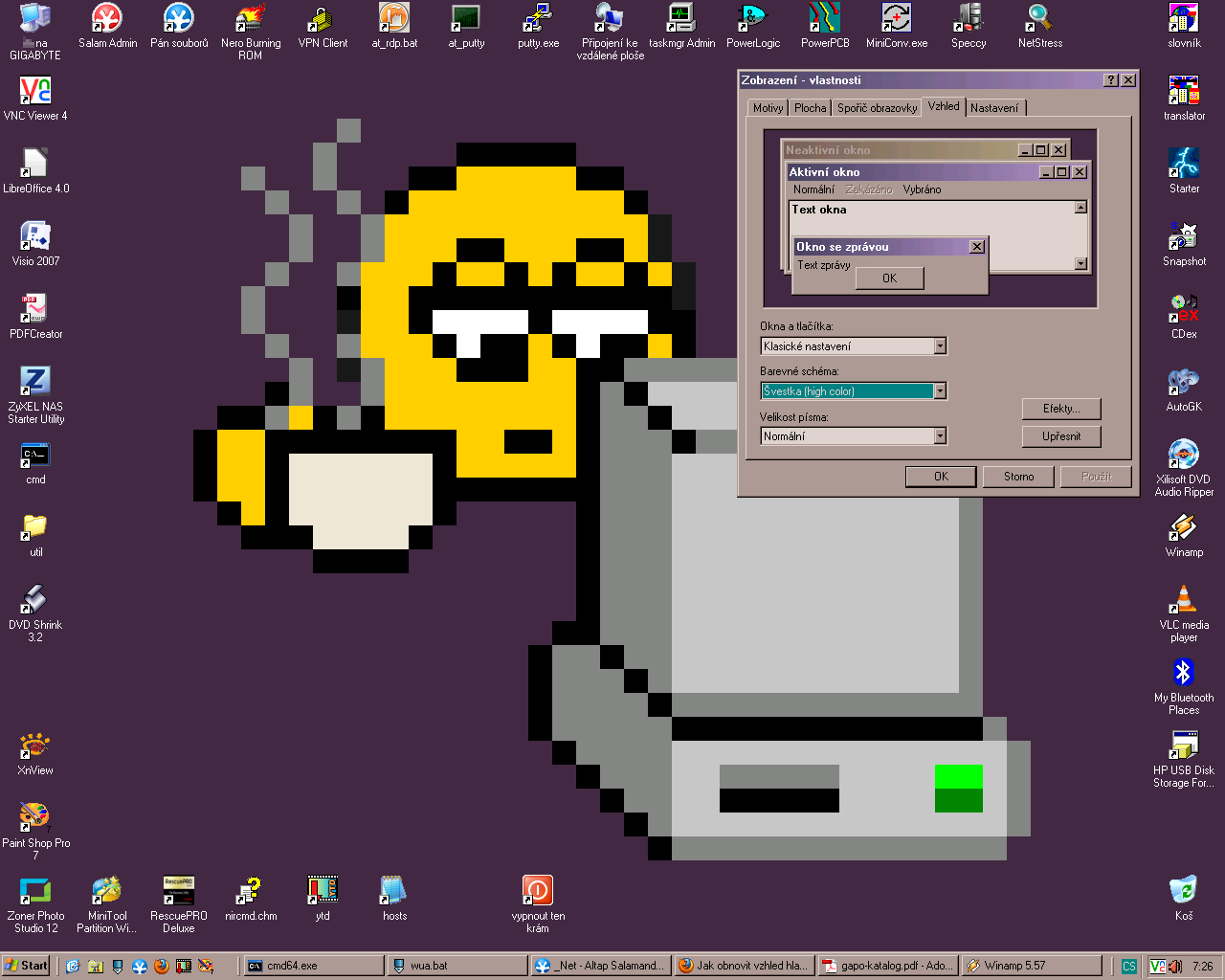Open the CDex desktop shortcut
This screenshot has height=980, width=1225.
click(x=1184, y=317)
